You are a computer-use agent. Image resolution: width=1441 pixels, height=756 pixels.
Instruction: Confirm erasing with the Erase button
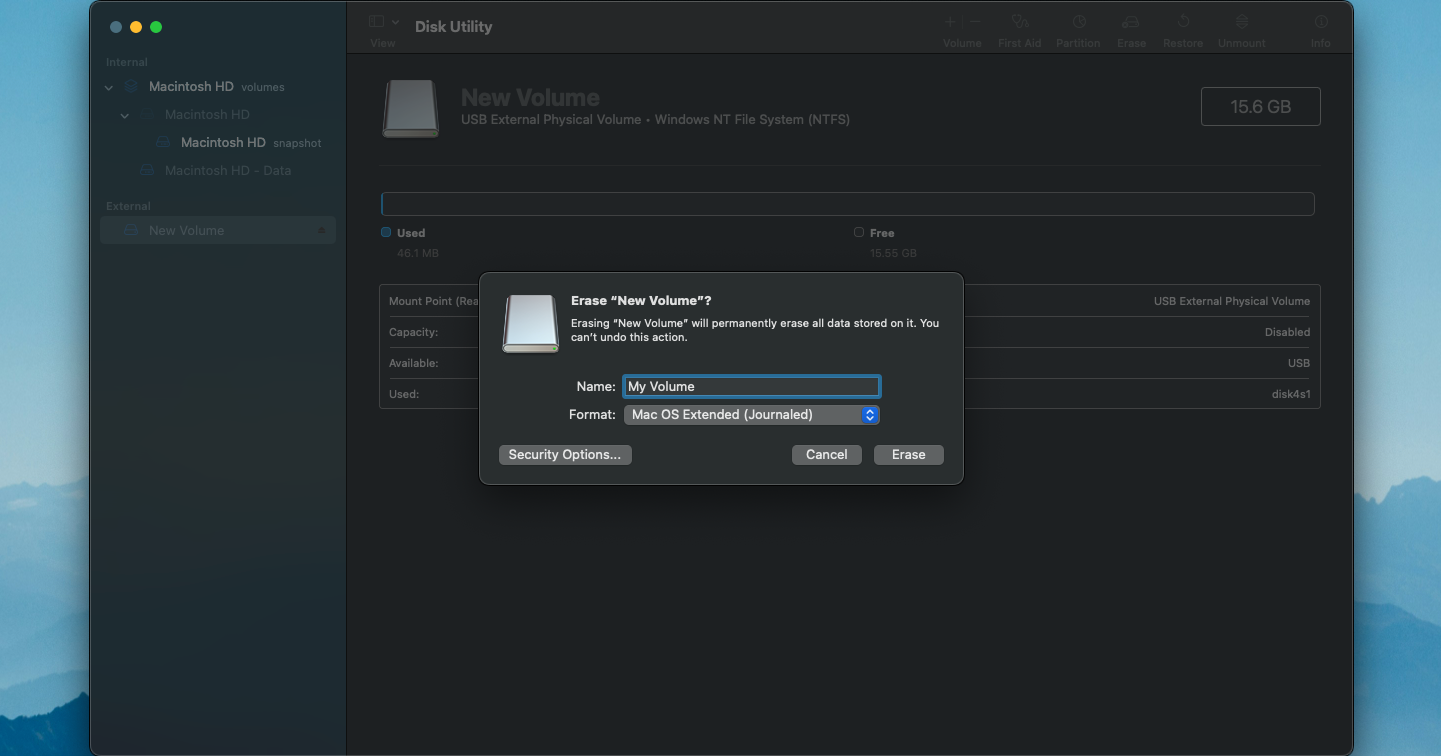pos(908,454)
